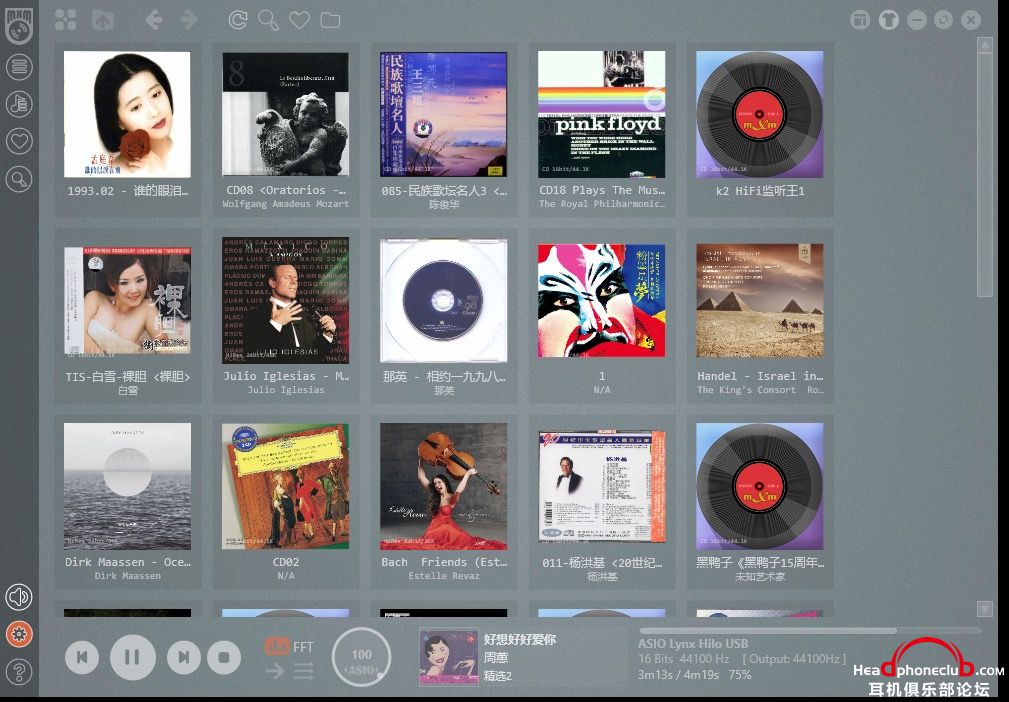Click the album name 精选2 in the player bar
The image size is (1009, 702).
click(x=498, y=676)
